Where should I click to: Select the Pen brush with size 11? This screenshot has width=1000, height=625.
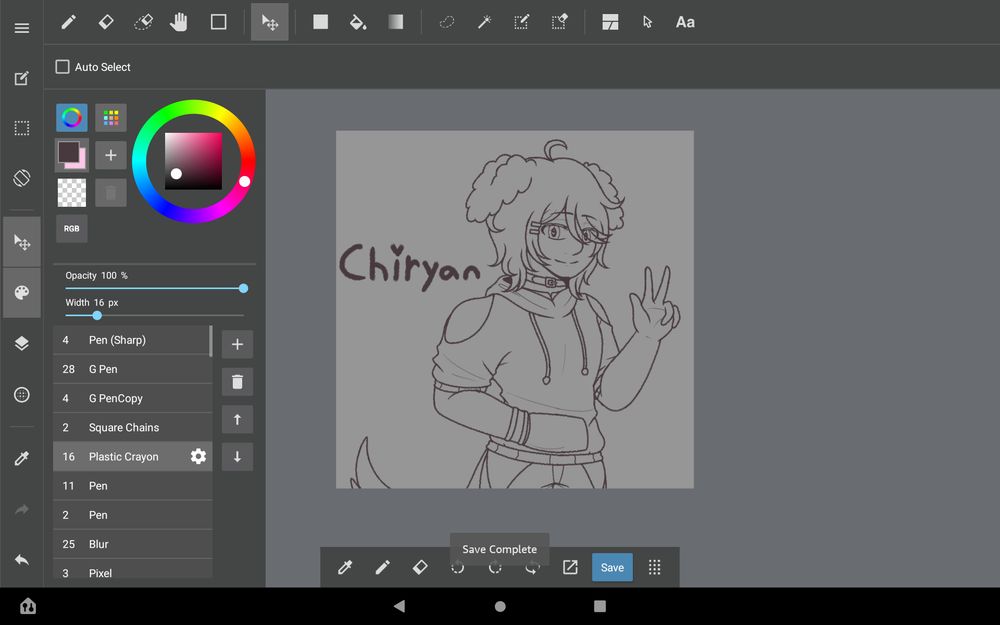tap(132, 486)
